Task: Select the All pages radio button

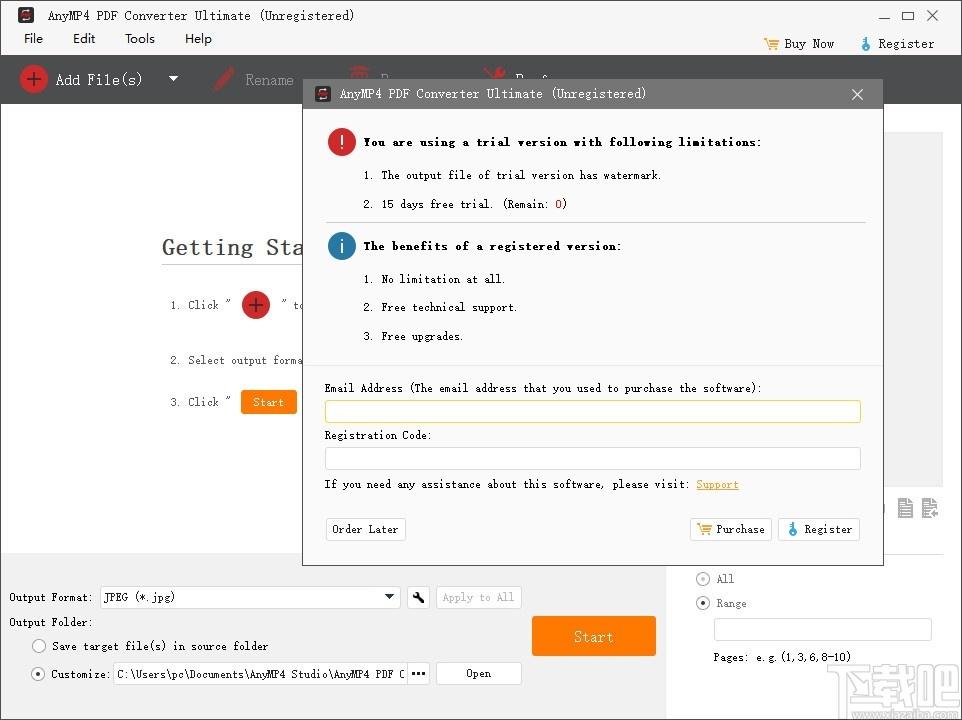Action: tap(702, 579)
